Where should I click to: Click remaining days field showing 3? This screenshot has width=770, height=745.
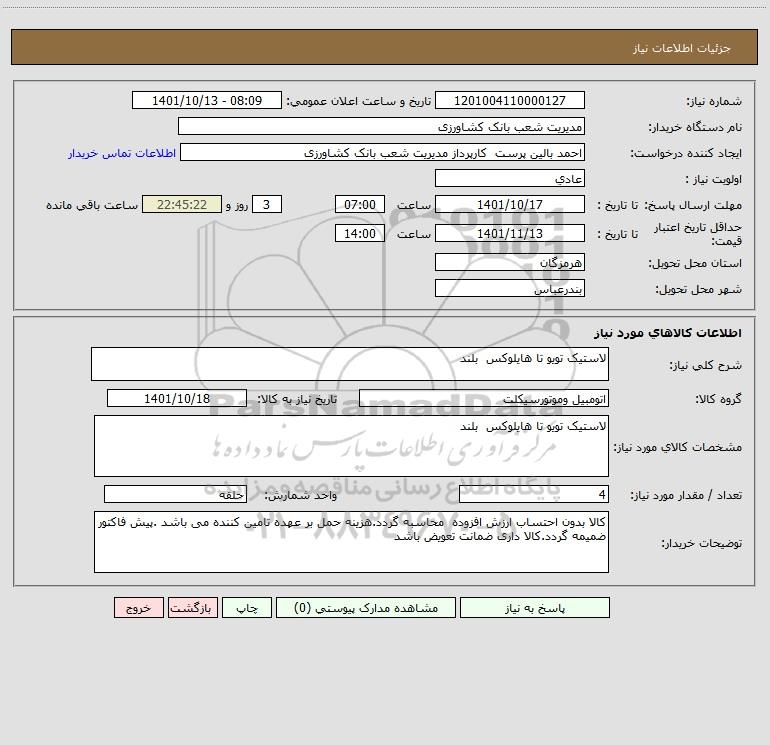[x=267, y=204]
